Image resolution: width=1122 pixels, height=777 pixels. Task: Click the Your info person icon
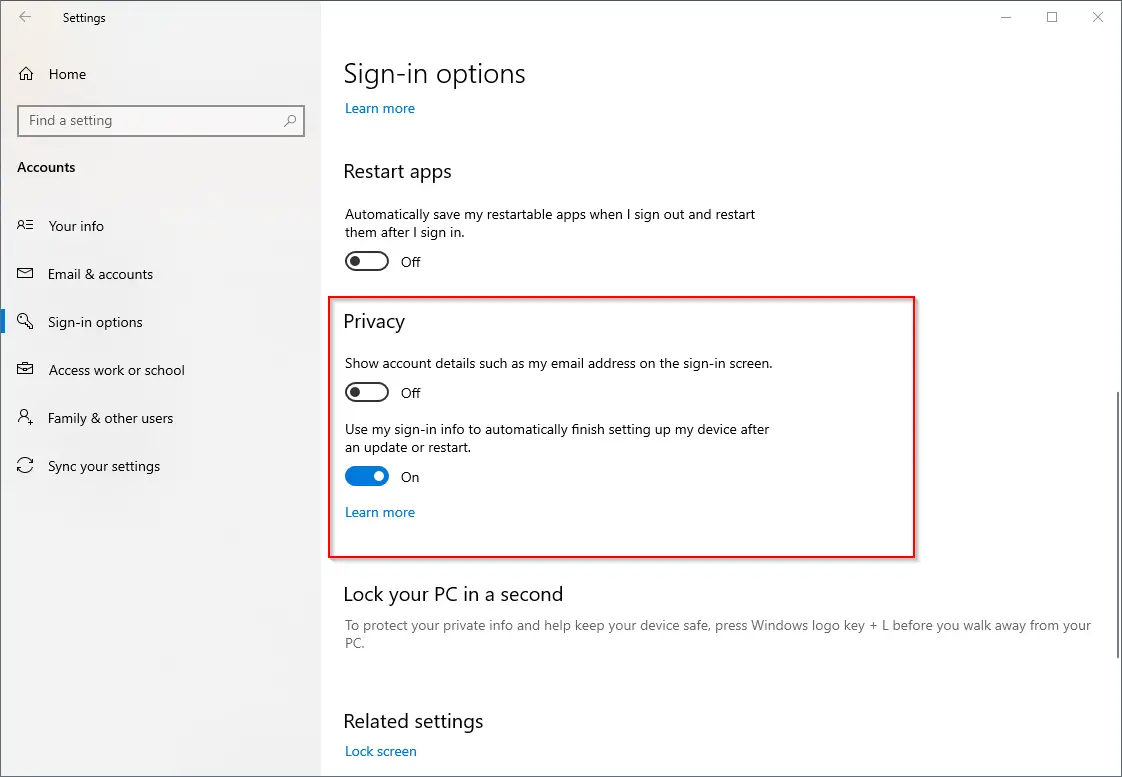(x=25, y=225)
